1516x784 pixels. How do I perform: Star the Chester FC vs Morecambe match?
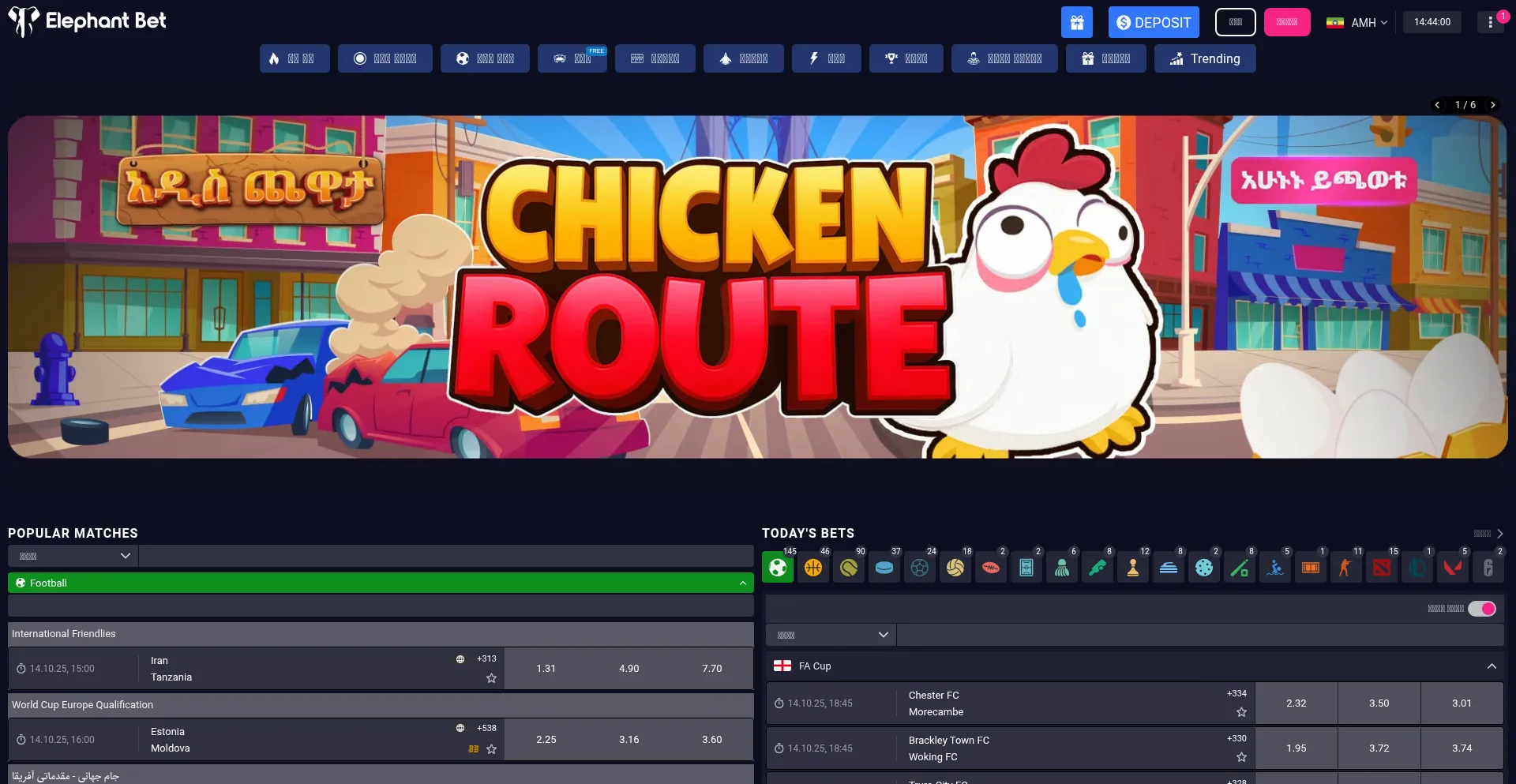1241,712
